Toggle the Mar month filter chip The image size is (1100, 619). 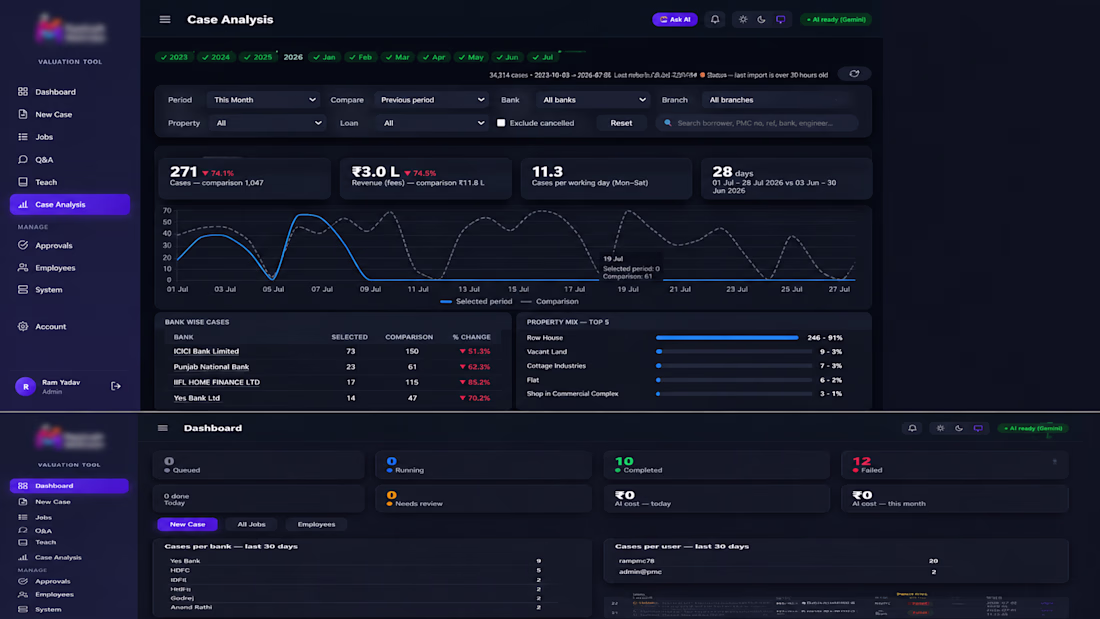tap(397, 58)
